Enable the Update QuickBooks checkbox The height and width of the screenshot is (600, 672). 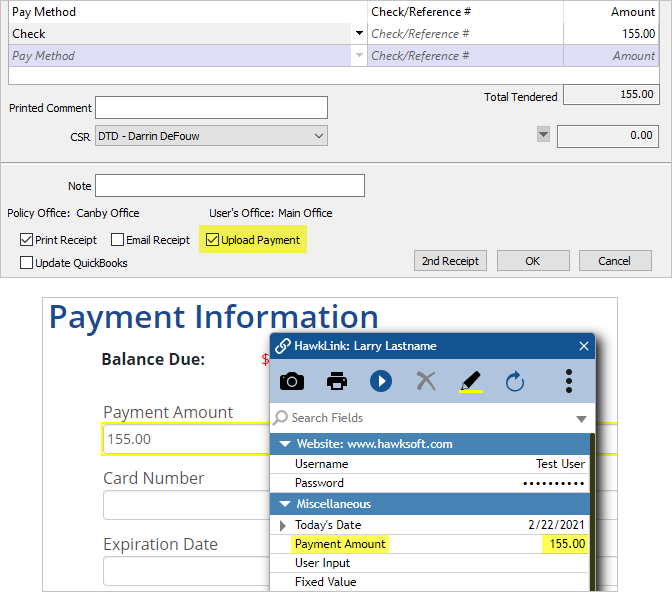(x=27, y=263)
